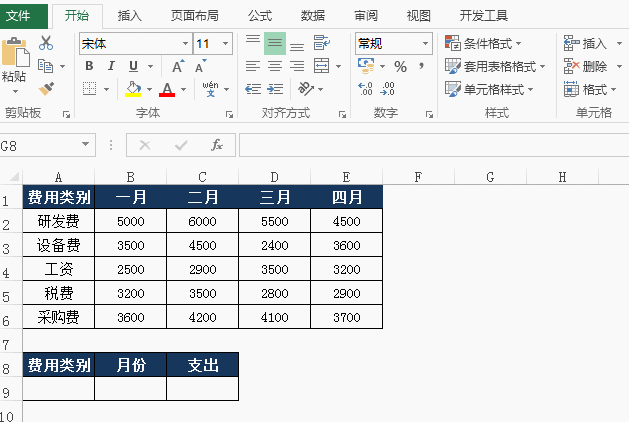
Task: Open Format as Table (套用表格格式) menu
Action: click(x=495, y=67)
